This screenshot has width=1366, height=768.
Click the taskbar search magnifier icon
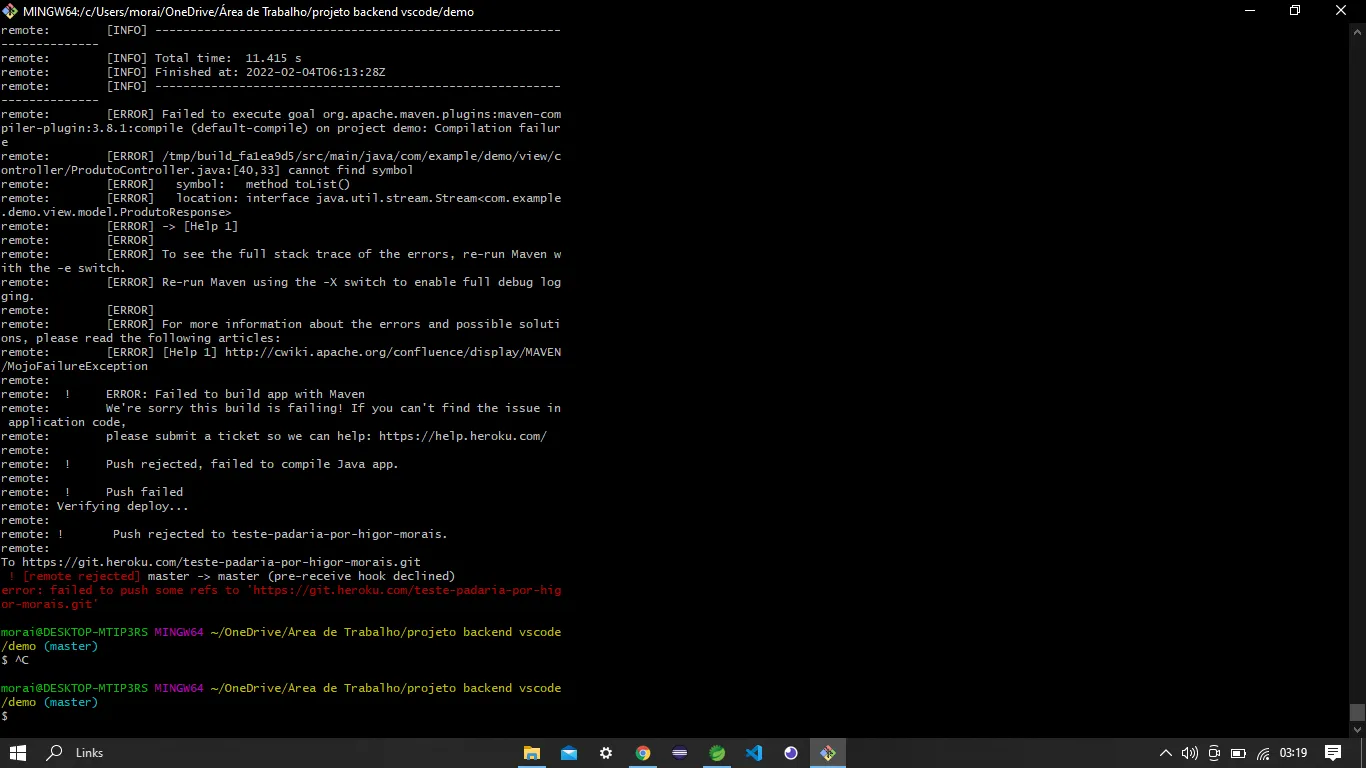pyautogui.click(x=55, y=753)
